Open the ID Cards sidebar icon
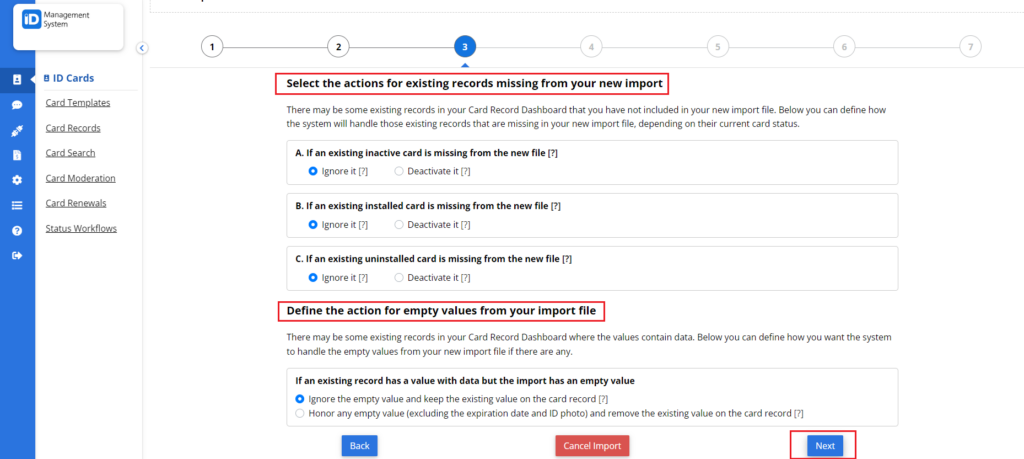This screenshot has height=459, width=1024. (x=17, y=79)
